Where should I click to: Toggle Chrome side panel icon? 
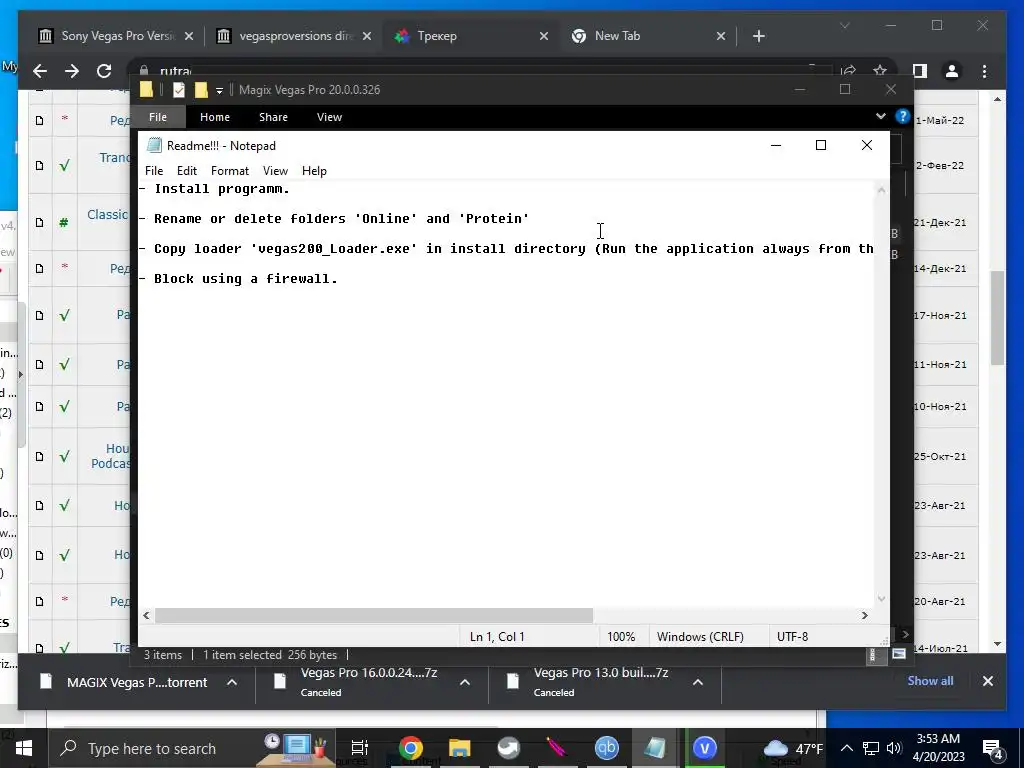point(920,71)
